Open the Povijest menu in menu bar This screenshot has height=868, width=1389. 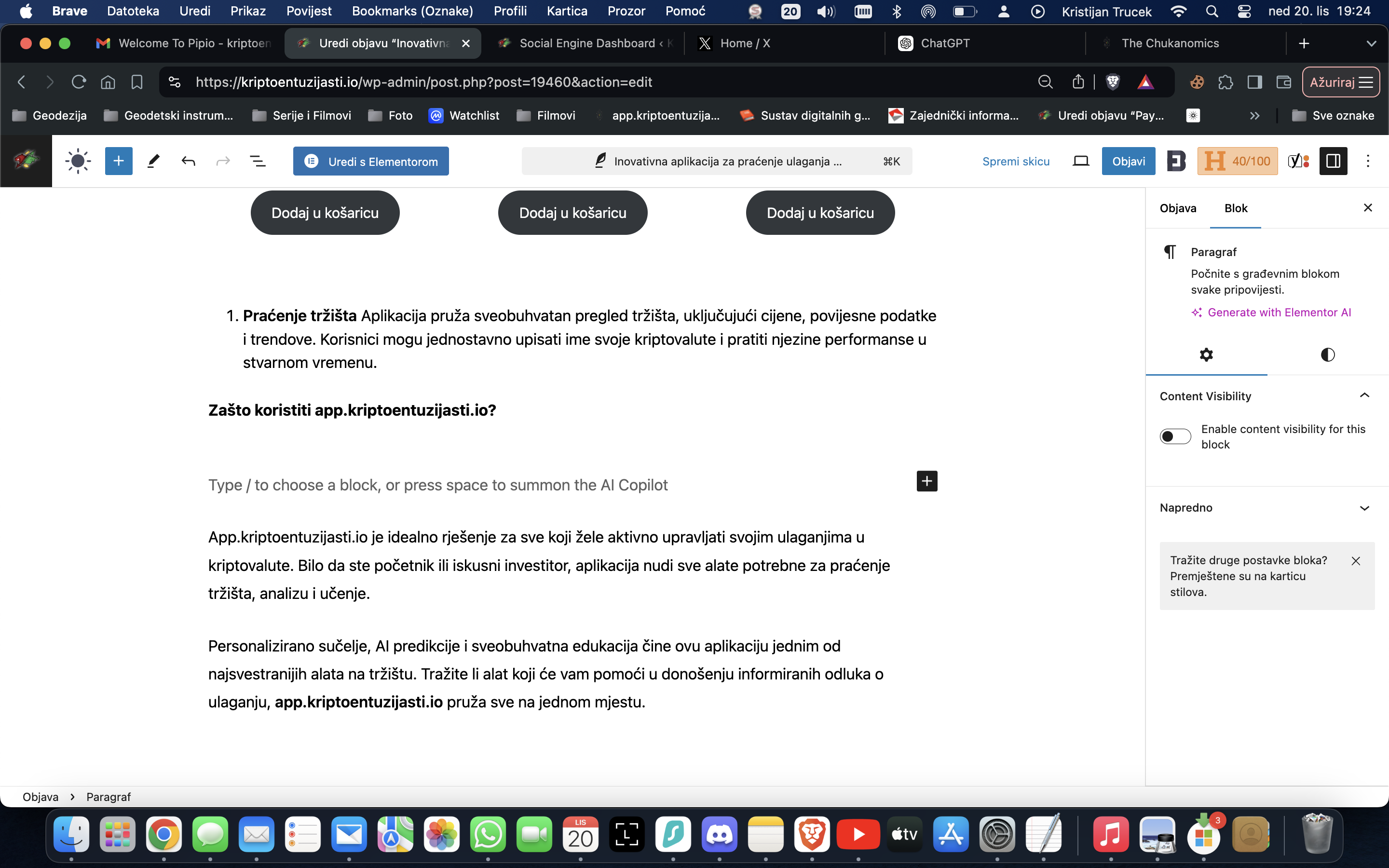click(309, 11)
